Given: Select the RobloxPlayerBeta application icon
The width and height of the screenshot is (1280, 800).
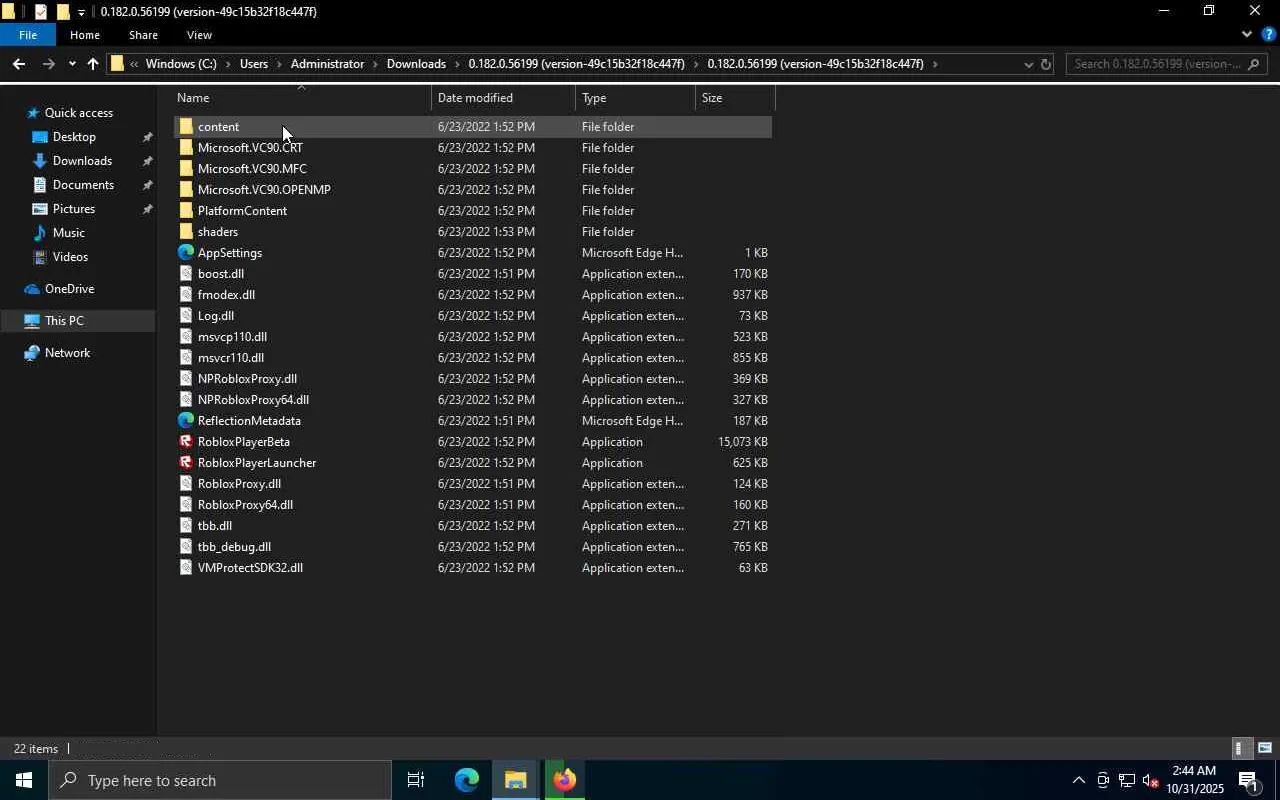Looking at the screenshot, I should (186, 442).
